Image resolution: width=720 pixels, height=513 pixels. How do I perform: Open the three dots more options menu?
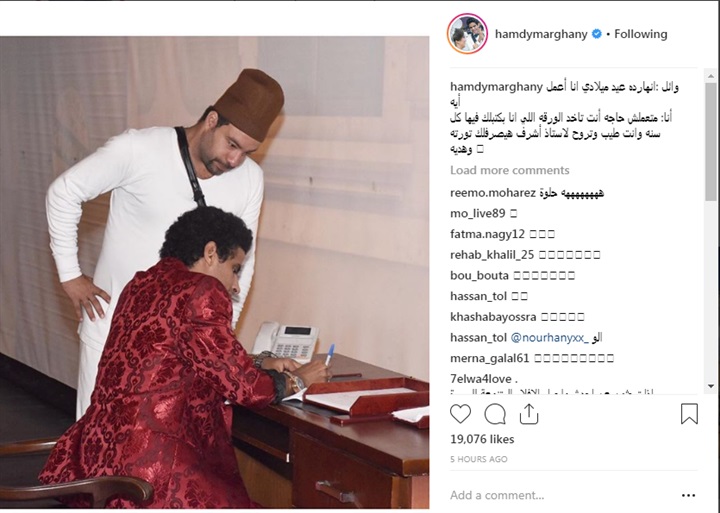click(x=688, y=495)
